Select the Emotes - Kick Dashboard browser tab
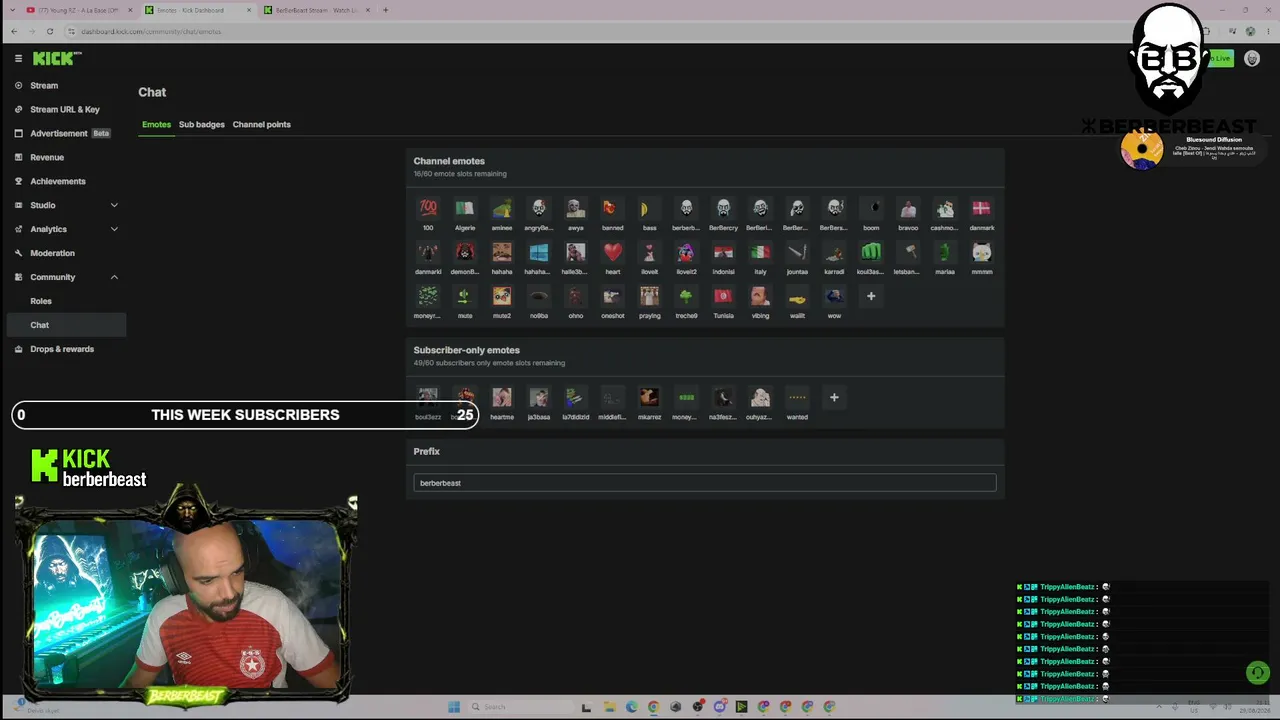The width and height of the screenshot is (1280, 720). click(x=198, y=10)
